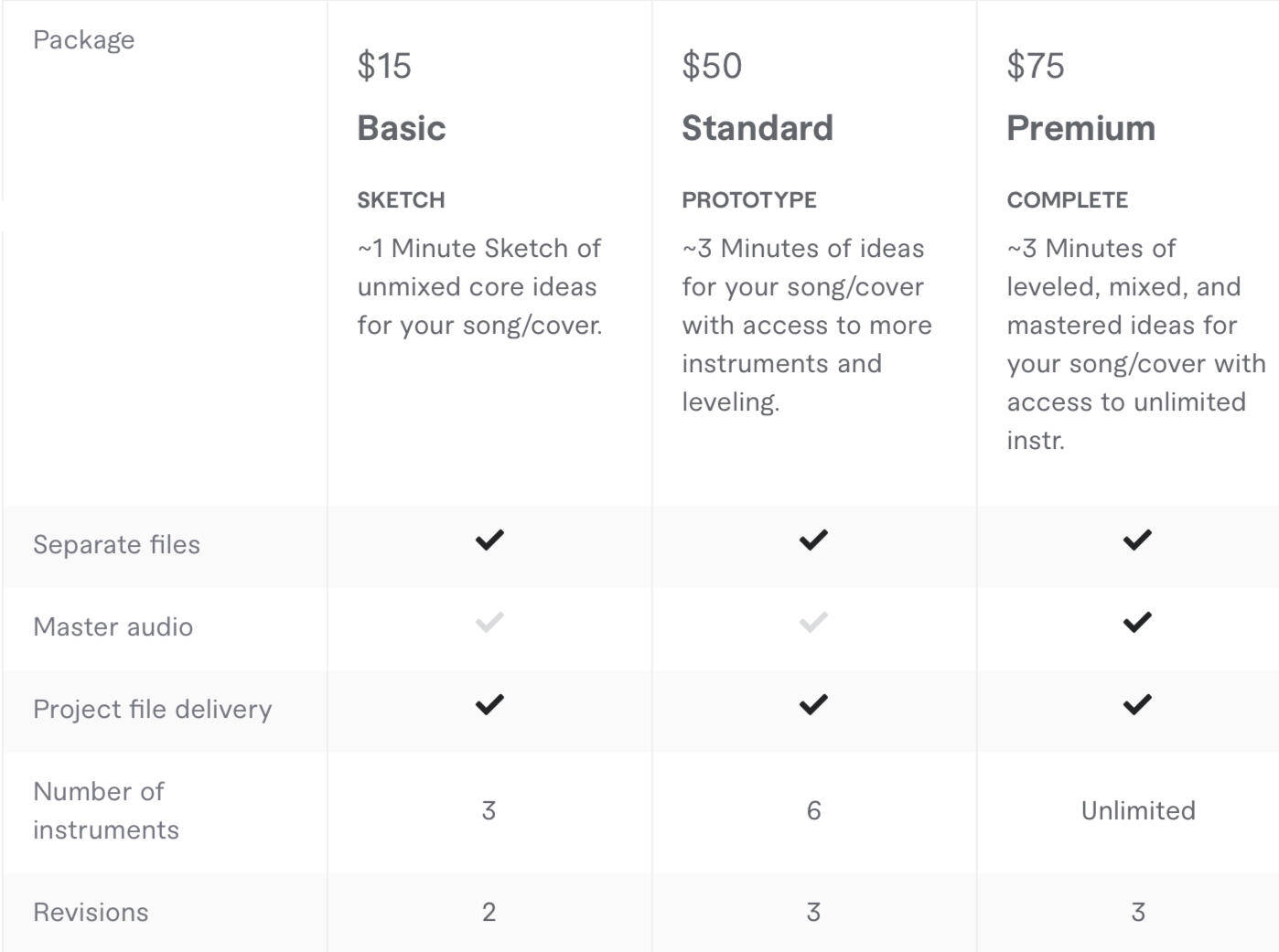Click the greyed Master audio checkmark under Basic
The height and width of the screenshot is (952, 1279).
(489, 623)
